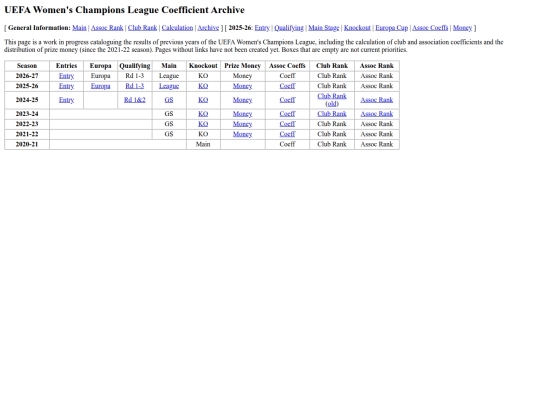Open the Archive link in the navigation bar
Screen dimensions: 540x405
[208, 28]
